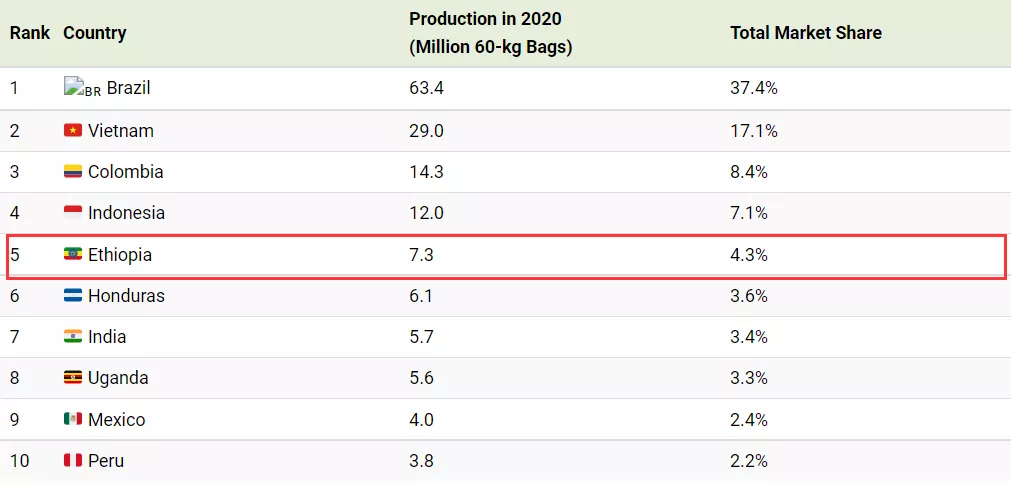Click Uganda's production value 5.6
1011x487 pixels.
(421, 377)
